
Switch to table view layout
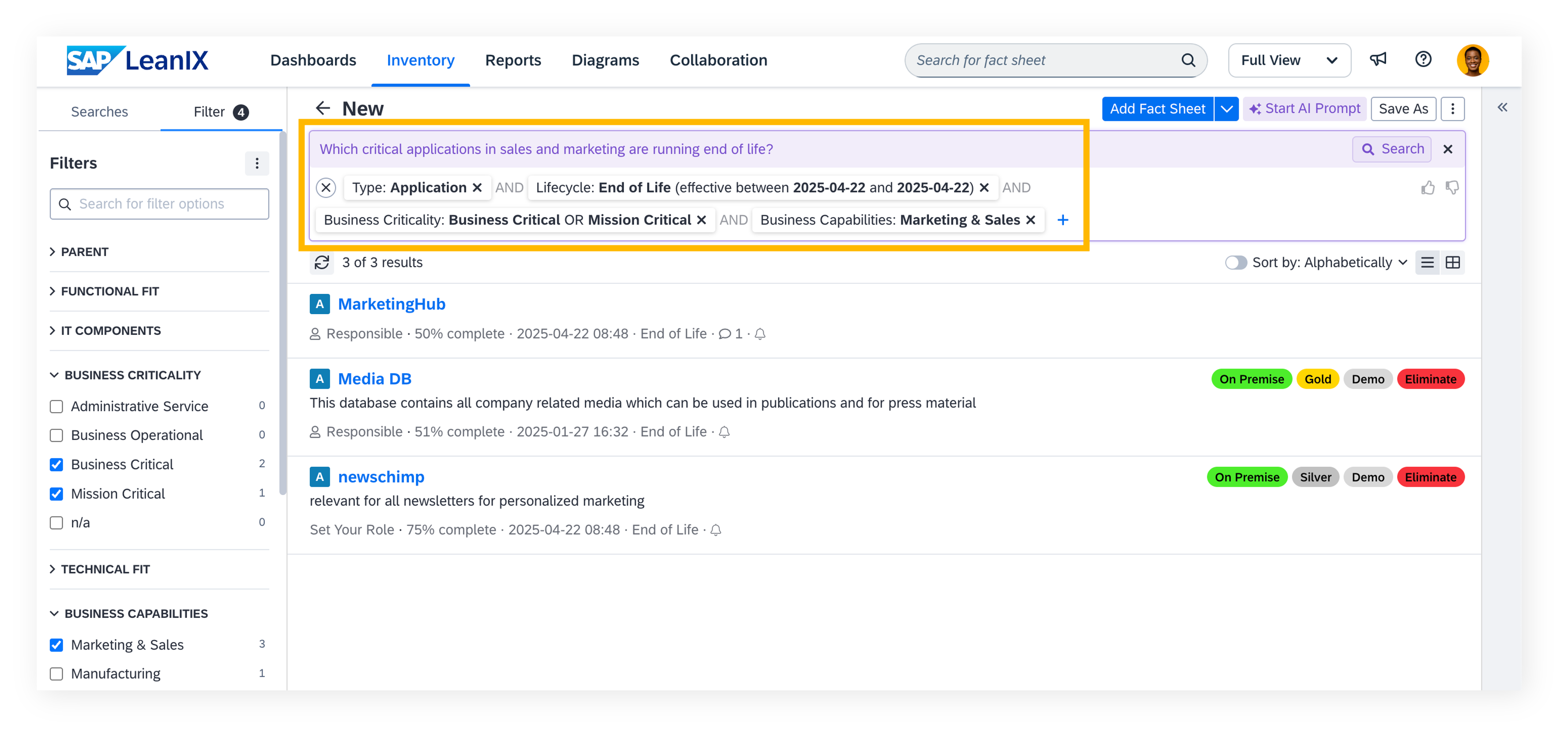point(1452,262)
